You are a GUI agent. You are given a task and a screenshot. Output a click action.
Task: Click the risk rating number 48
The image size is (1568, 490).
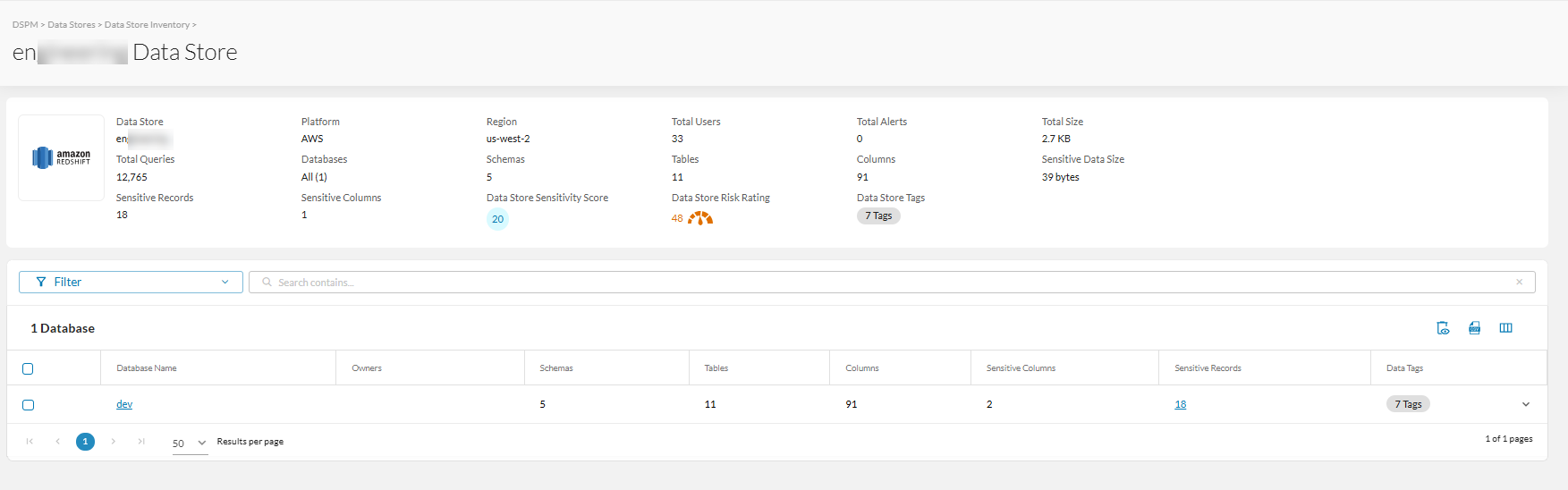677,218
